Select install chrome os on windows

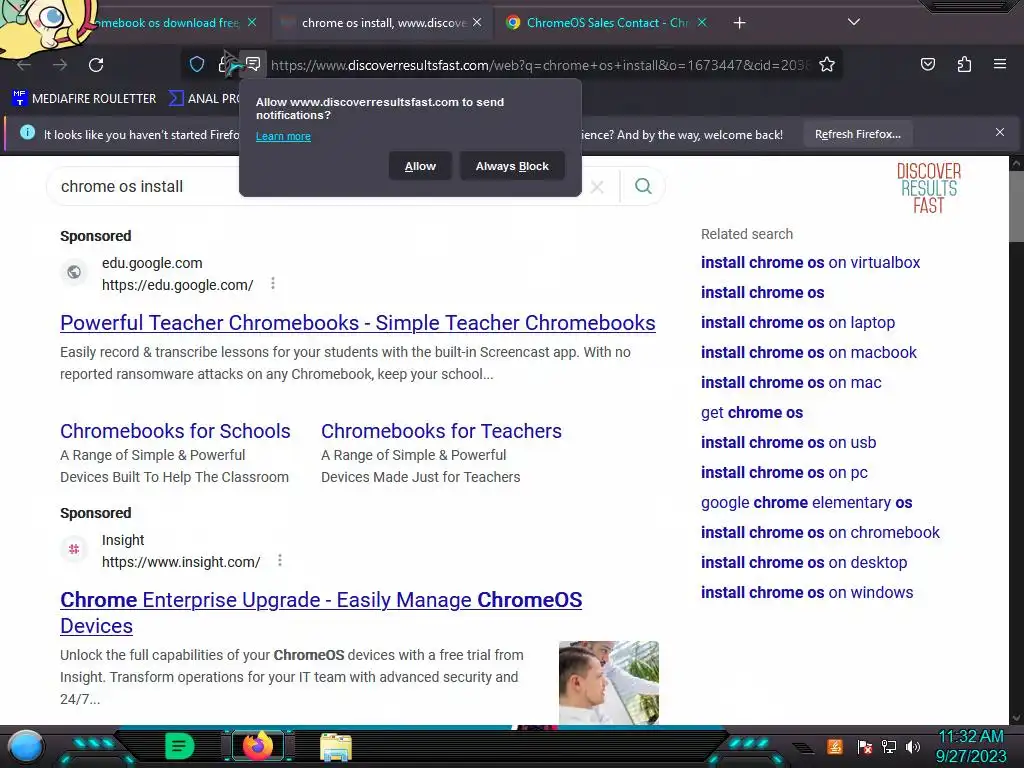coord(807,593)
